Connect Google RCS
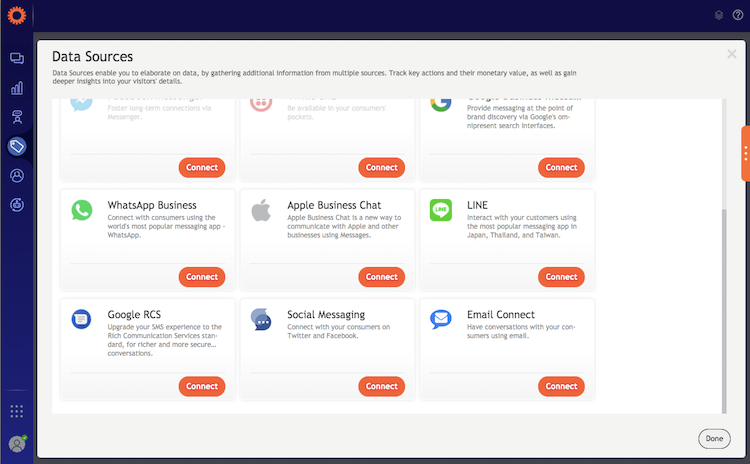750x464 pixels. pos(202,387)
